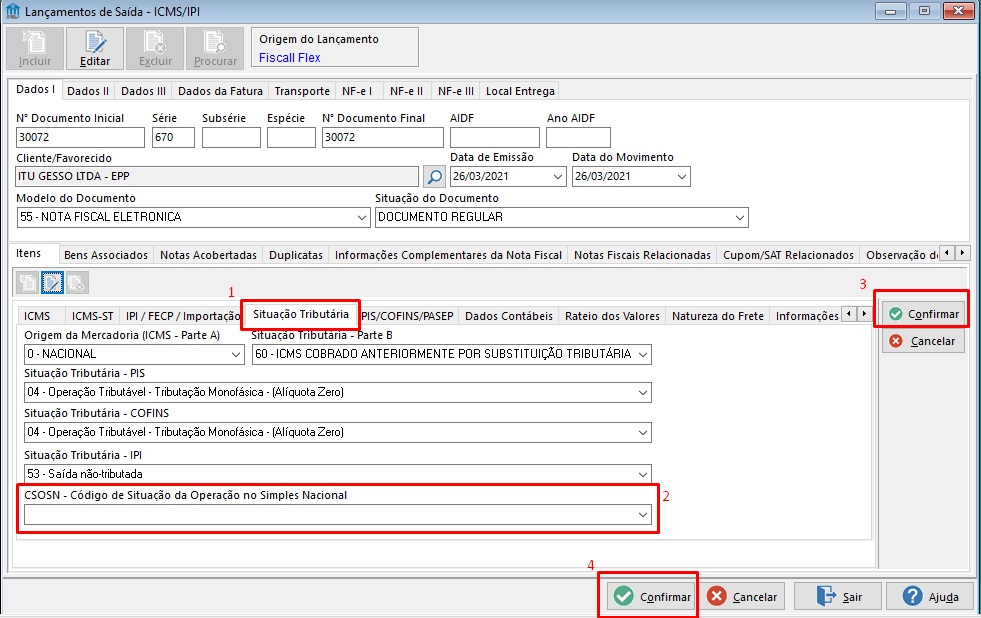
Task: Click the Incluir toolbar button
Action: click(35, 48)
